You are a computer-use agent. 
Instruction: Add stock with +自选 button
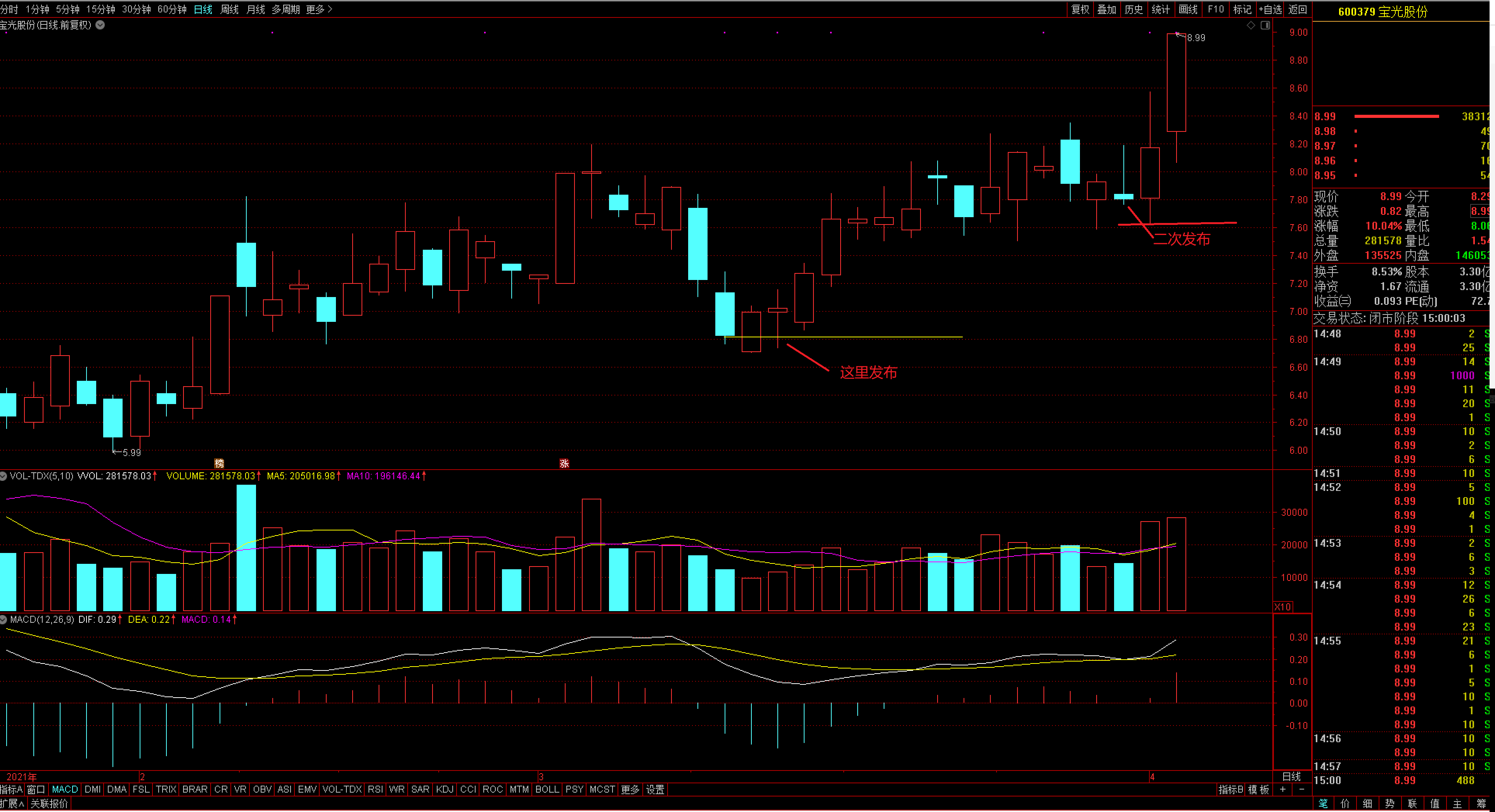tap(1270, 9)
